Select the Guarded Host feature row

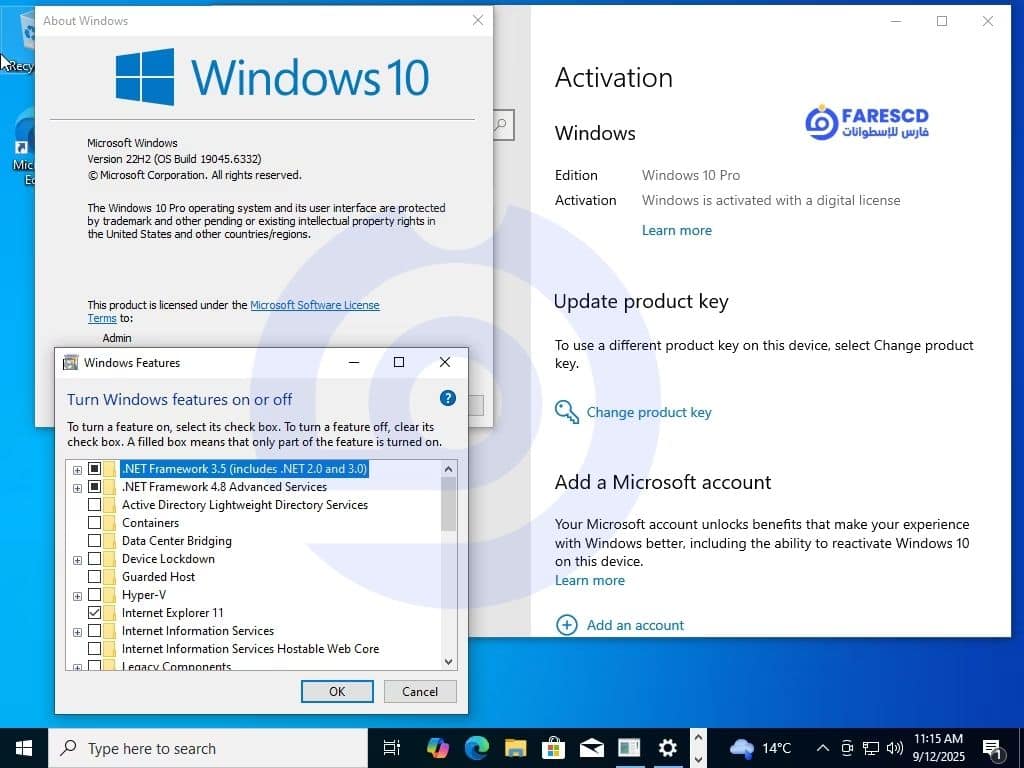(158, 577)
